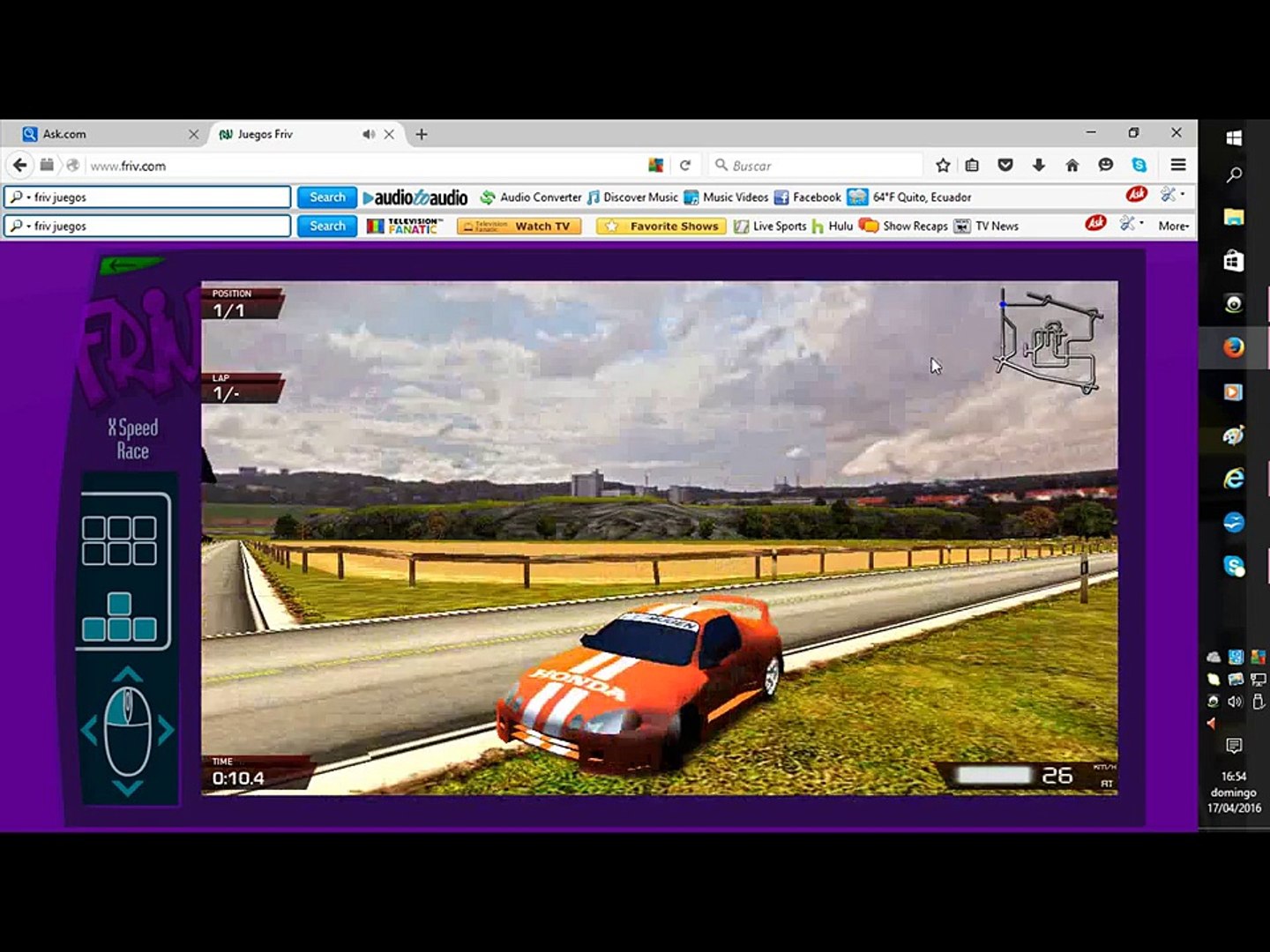The width and height of the screenshot is (1270, 952).
Task: Switch to the Ask.com tab
Action: pos(64,134)
